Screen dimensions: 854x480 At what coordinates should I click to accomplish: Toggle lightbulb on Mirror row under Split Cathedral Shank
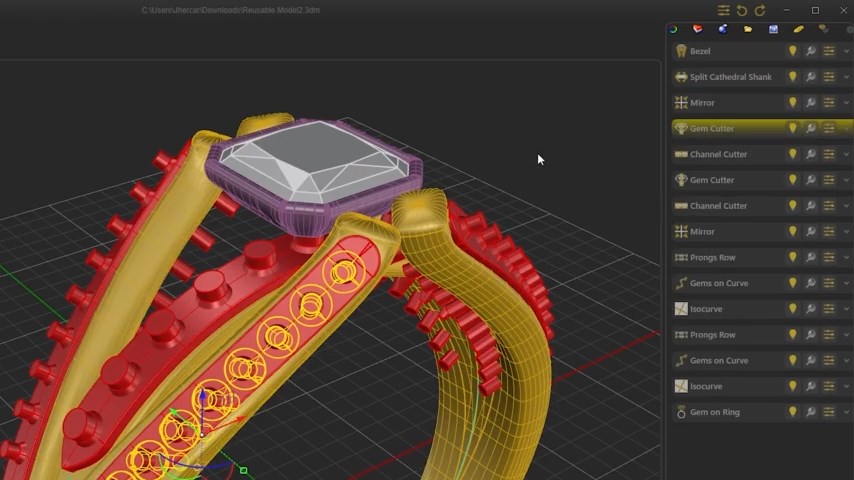tap(792, 102)
